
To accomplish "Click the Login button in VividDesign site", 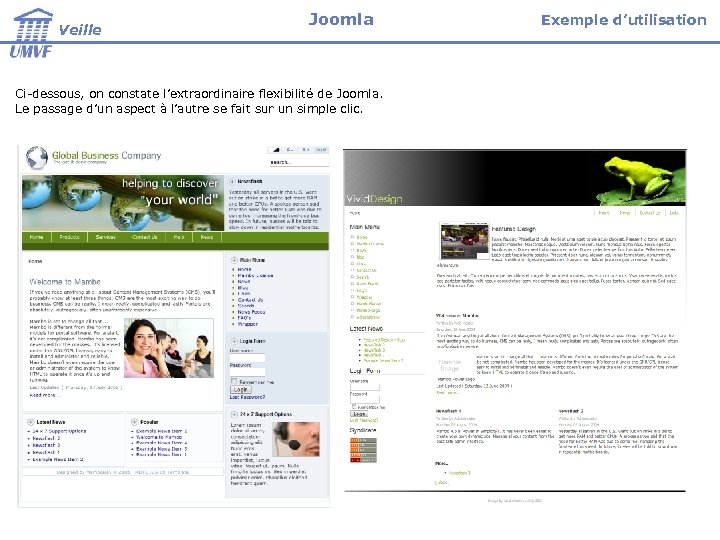I will (359, 414).
